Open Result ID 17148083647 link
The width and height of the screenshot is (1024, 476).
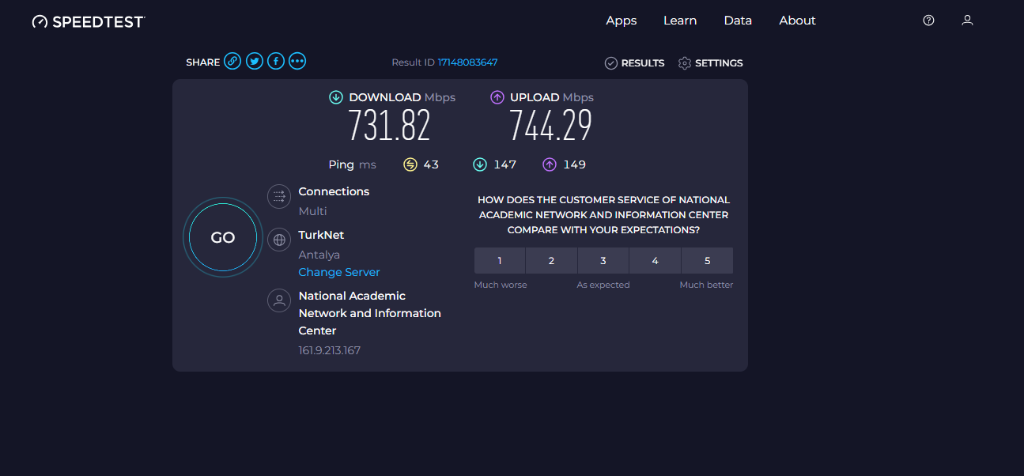pyautogui.click(x=468, y=63)
